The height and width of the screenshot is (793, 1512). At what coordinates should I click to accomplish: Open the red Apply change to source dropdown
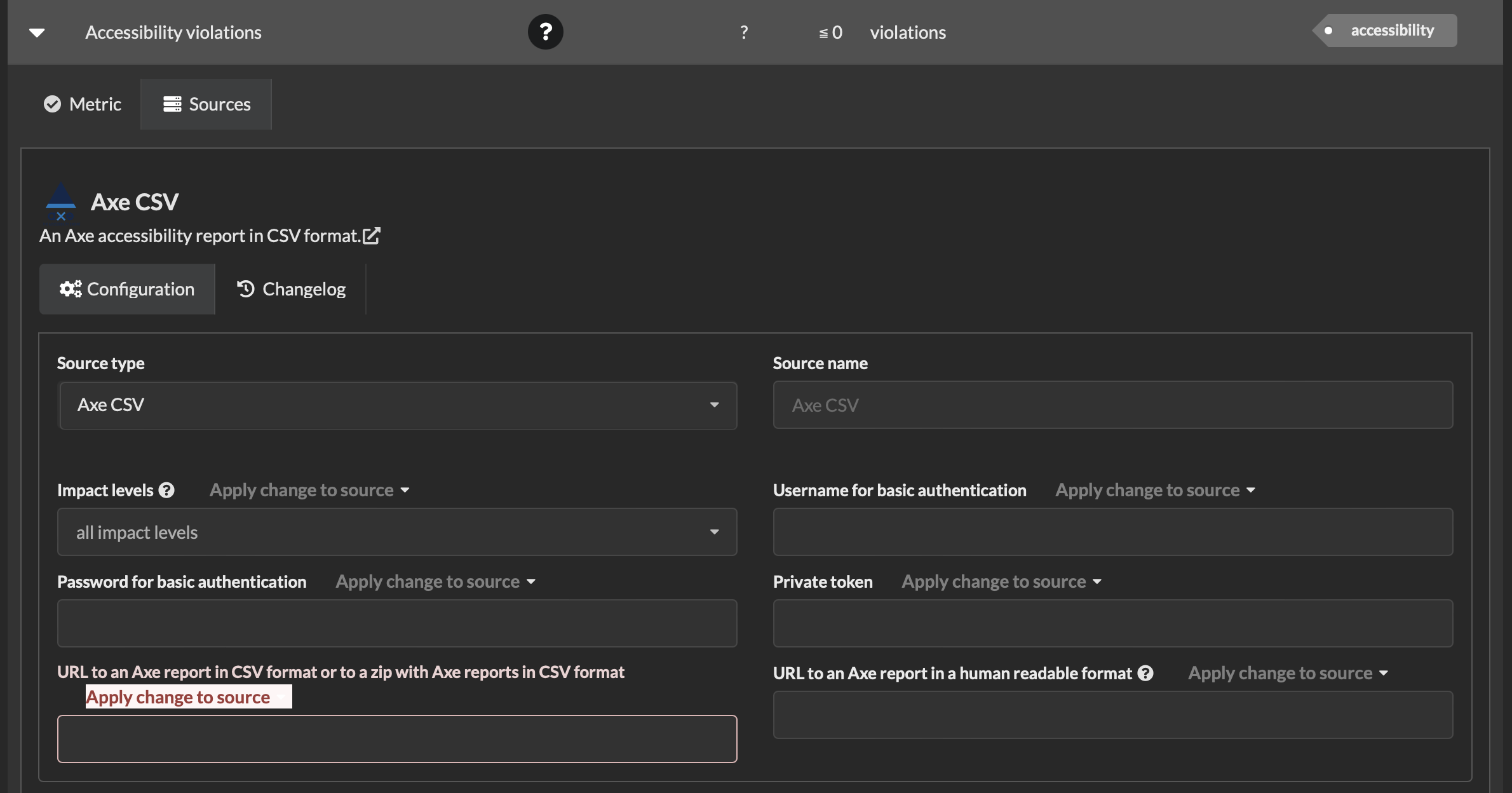[x=188, y=697]
